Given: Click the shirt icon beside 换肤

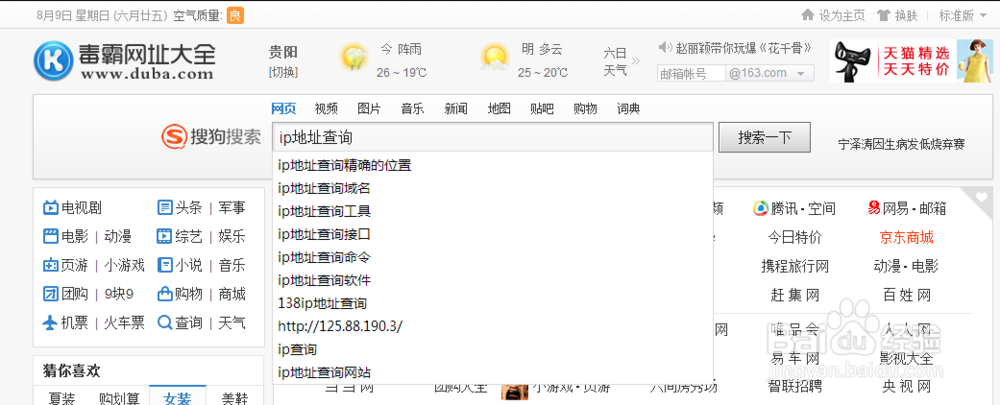Looking at the screenshot, I should pos(883,15).
